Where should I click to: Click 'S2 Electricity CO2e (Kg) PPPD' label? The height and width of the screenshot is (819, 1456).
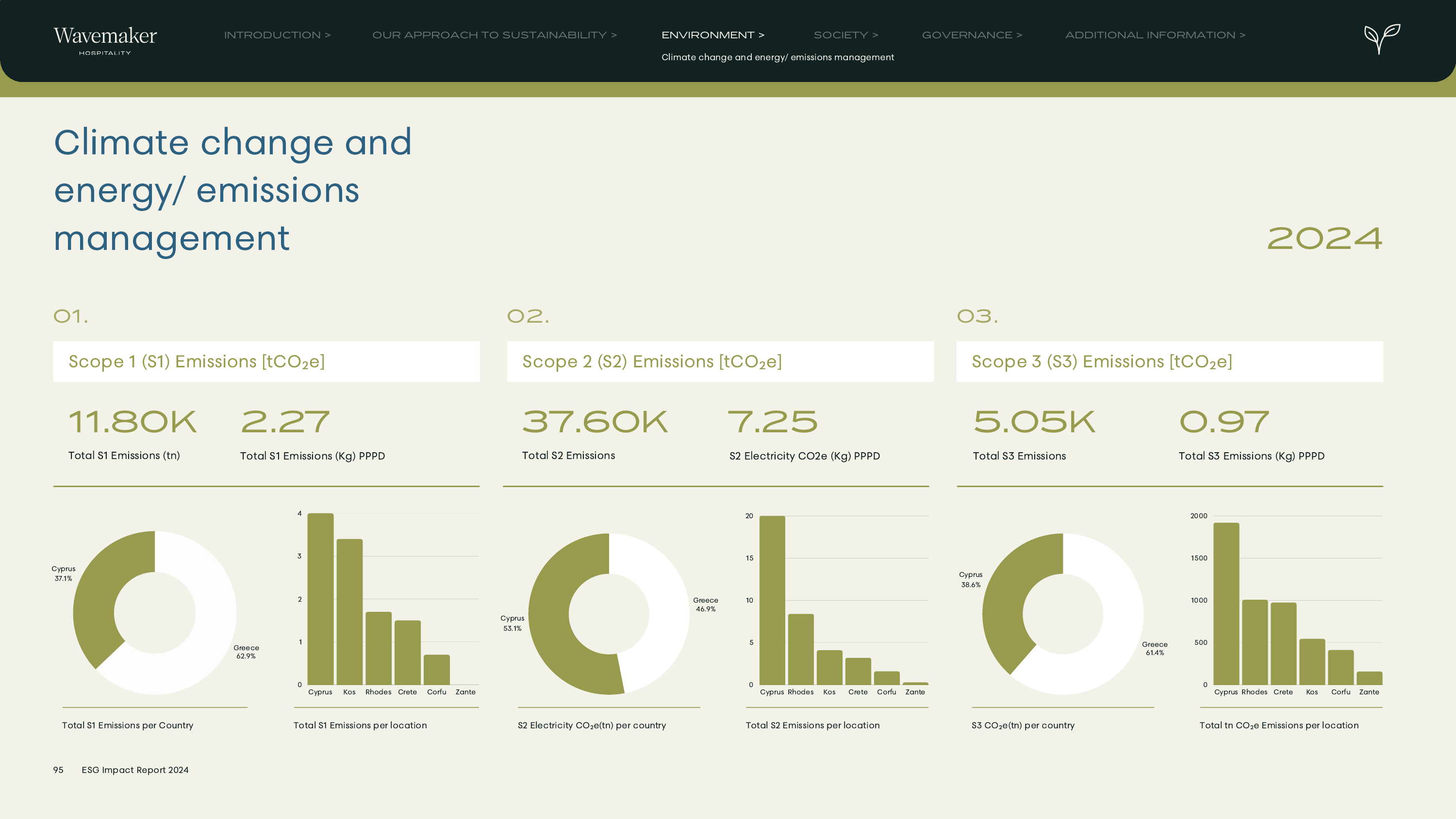[804, 456]
